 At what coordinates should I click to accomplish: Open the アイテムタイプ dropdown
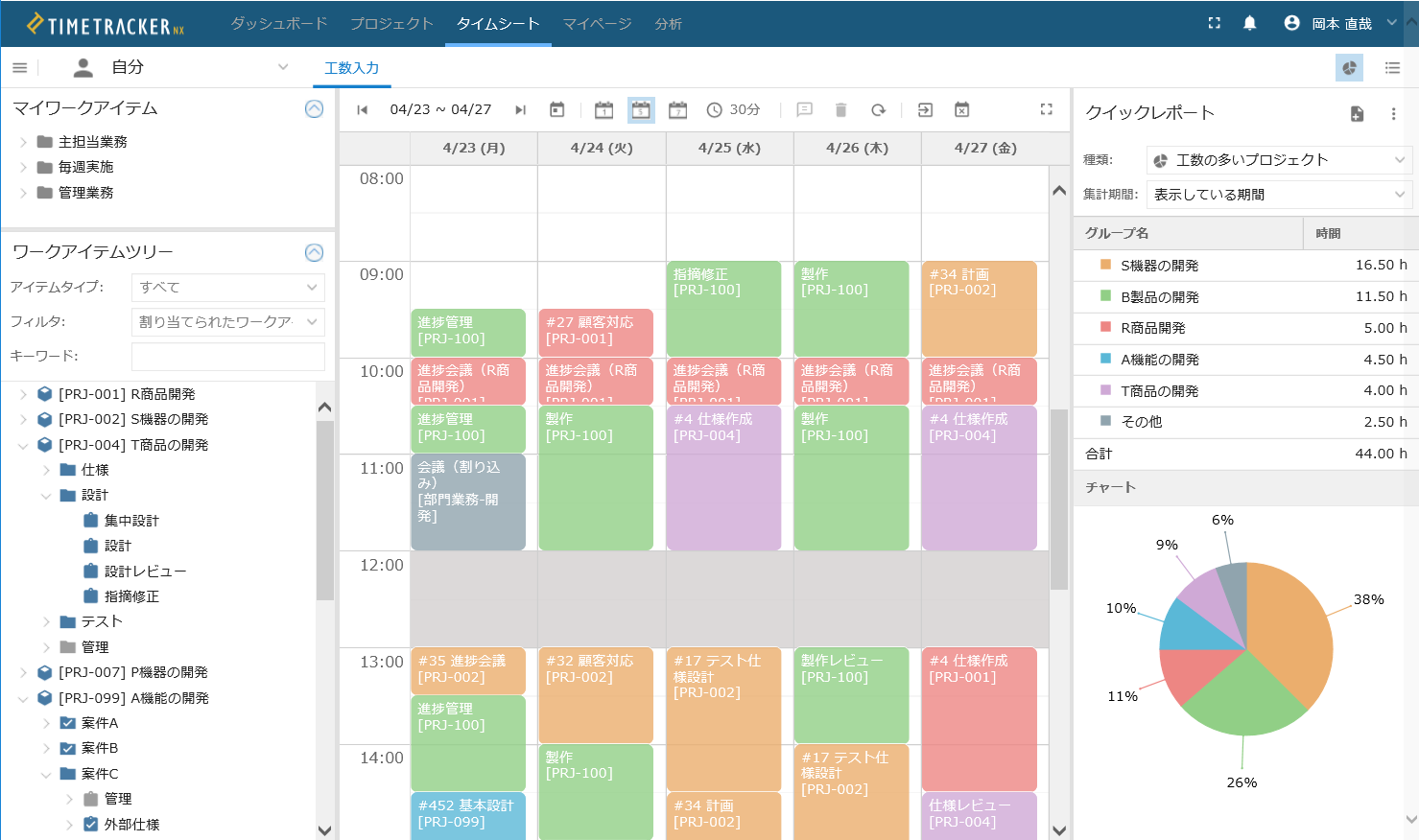[x=228, y=287]
